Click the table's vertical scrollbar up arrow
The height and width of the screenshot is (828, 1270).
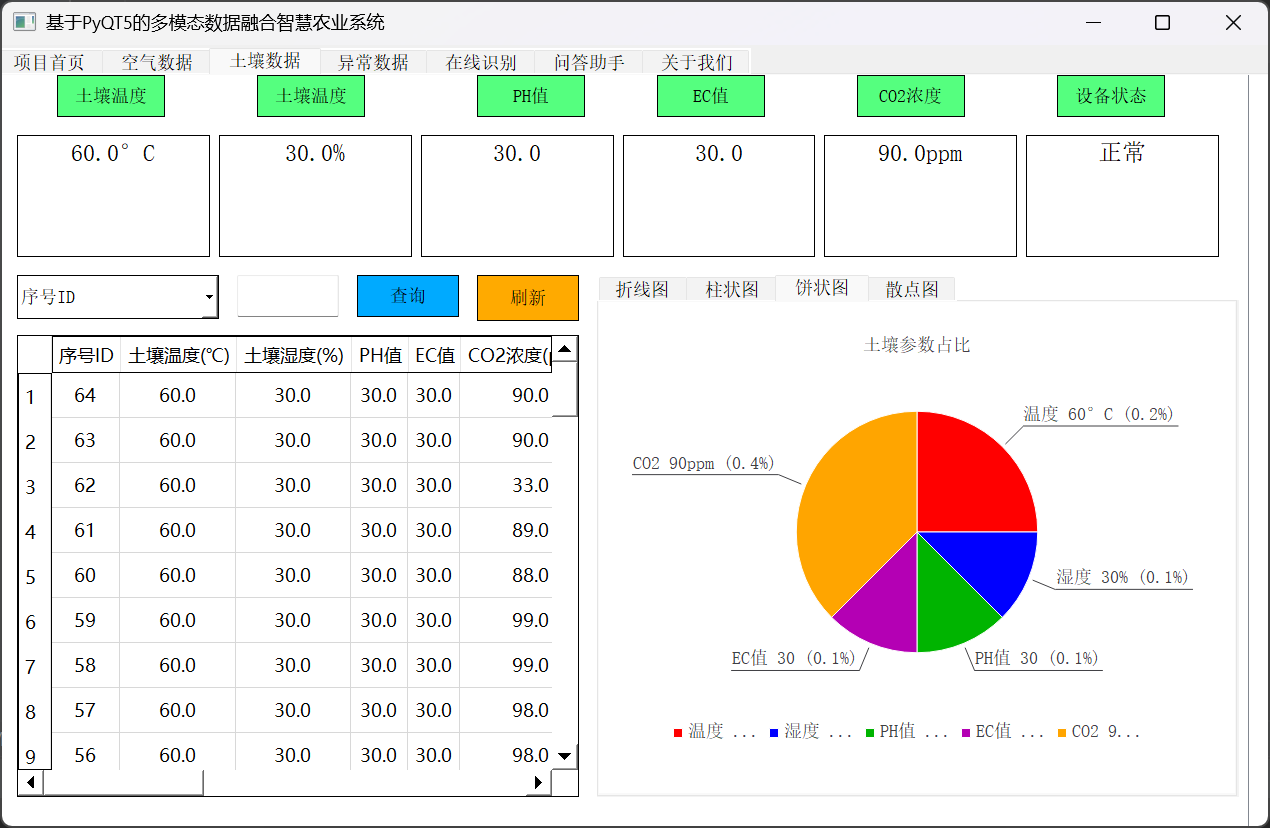565,349
